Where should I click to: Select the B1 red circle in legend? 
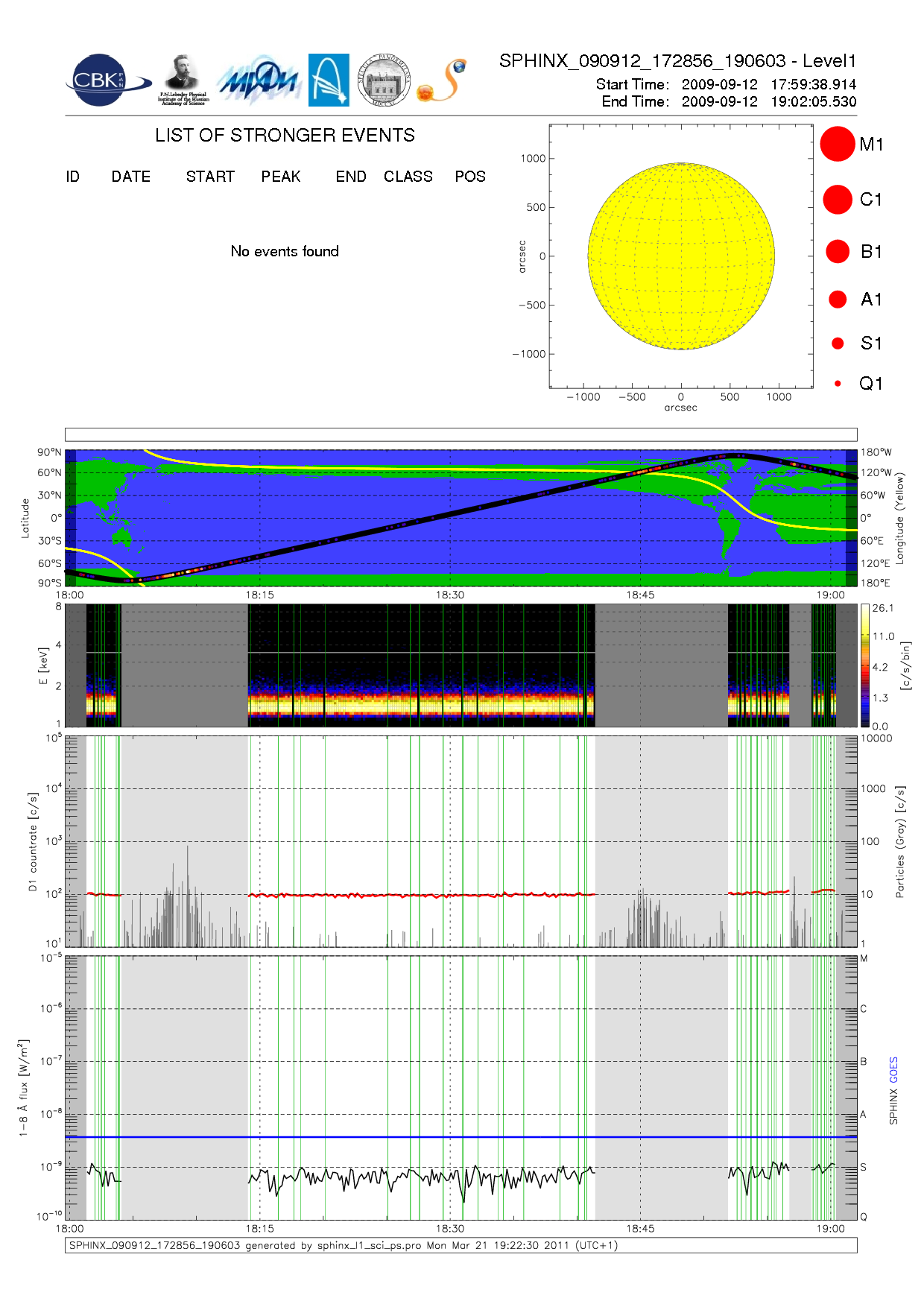click(838, 252)
